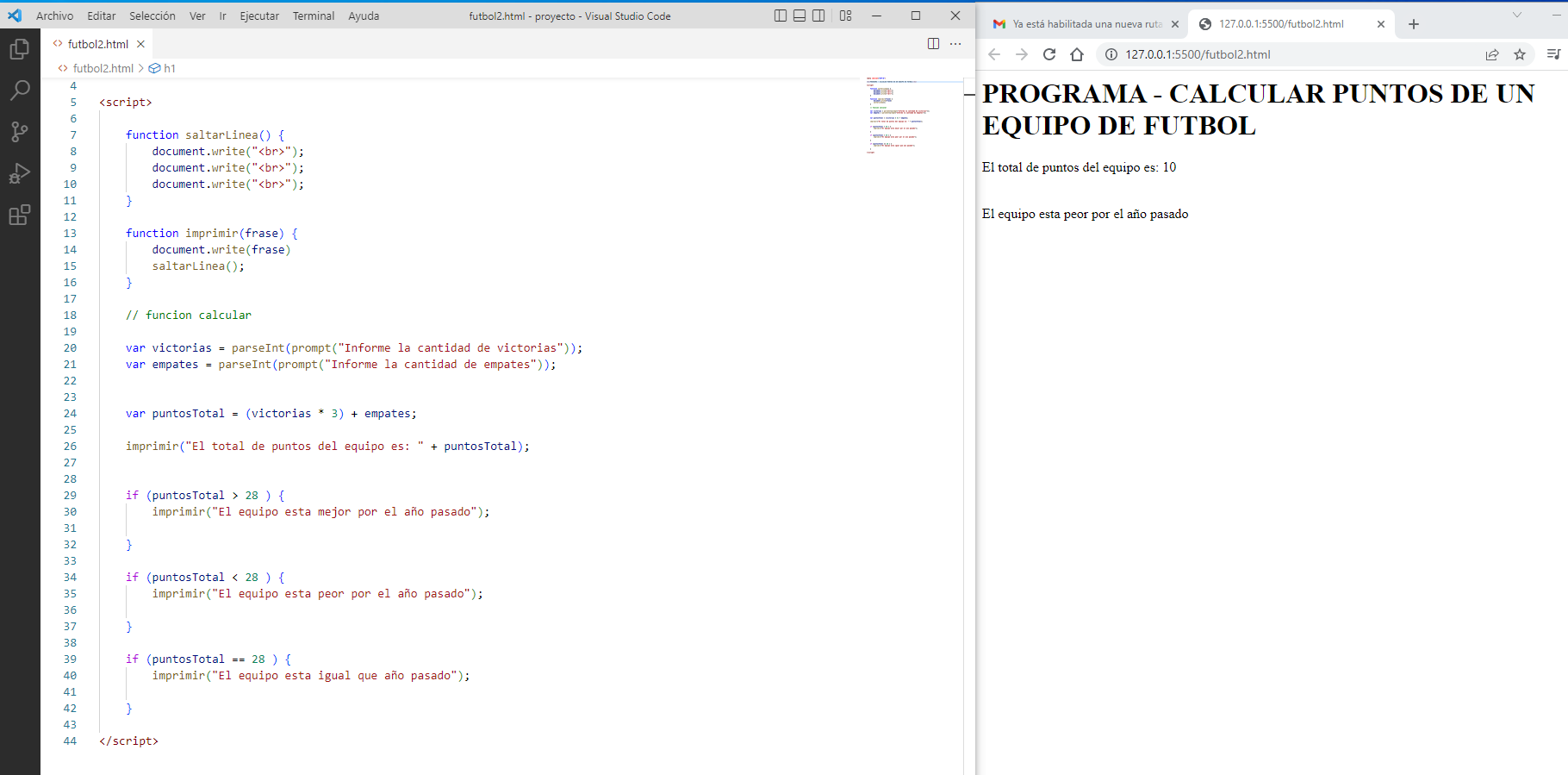
Task: Open the browser reading list icon
Action: tap(1553, 54)
